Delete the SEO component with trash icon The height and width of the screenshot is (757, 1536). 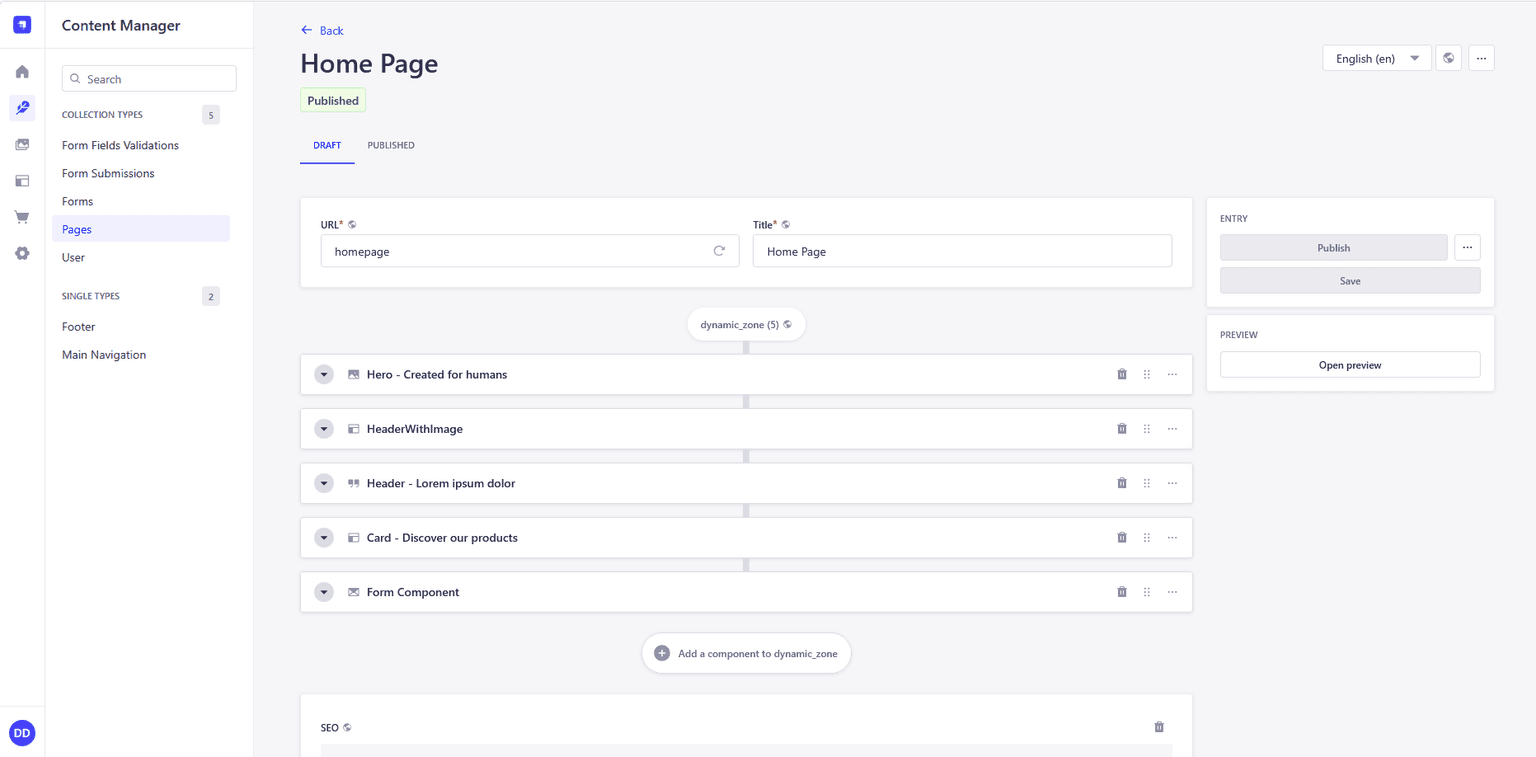point(1159,727)
